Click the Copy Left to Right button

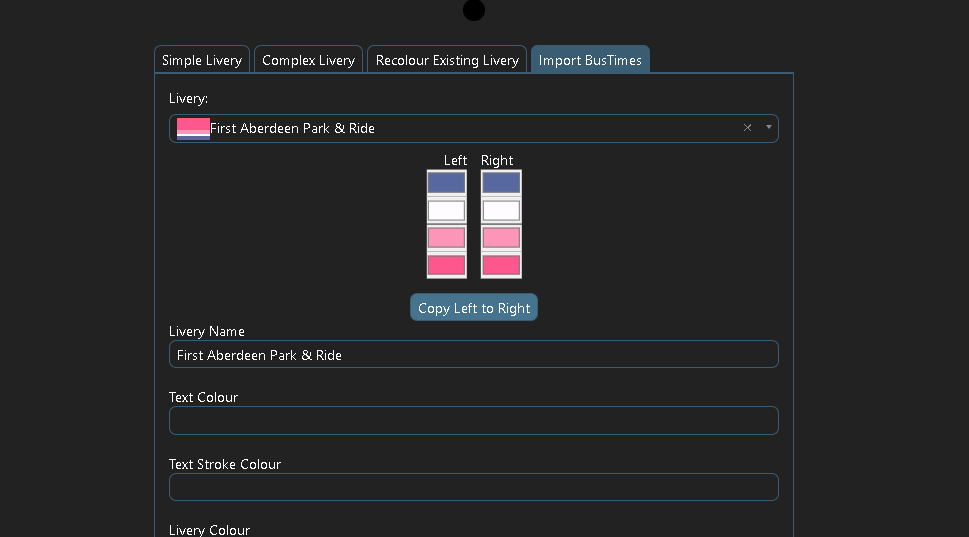pos(474,308)
